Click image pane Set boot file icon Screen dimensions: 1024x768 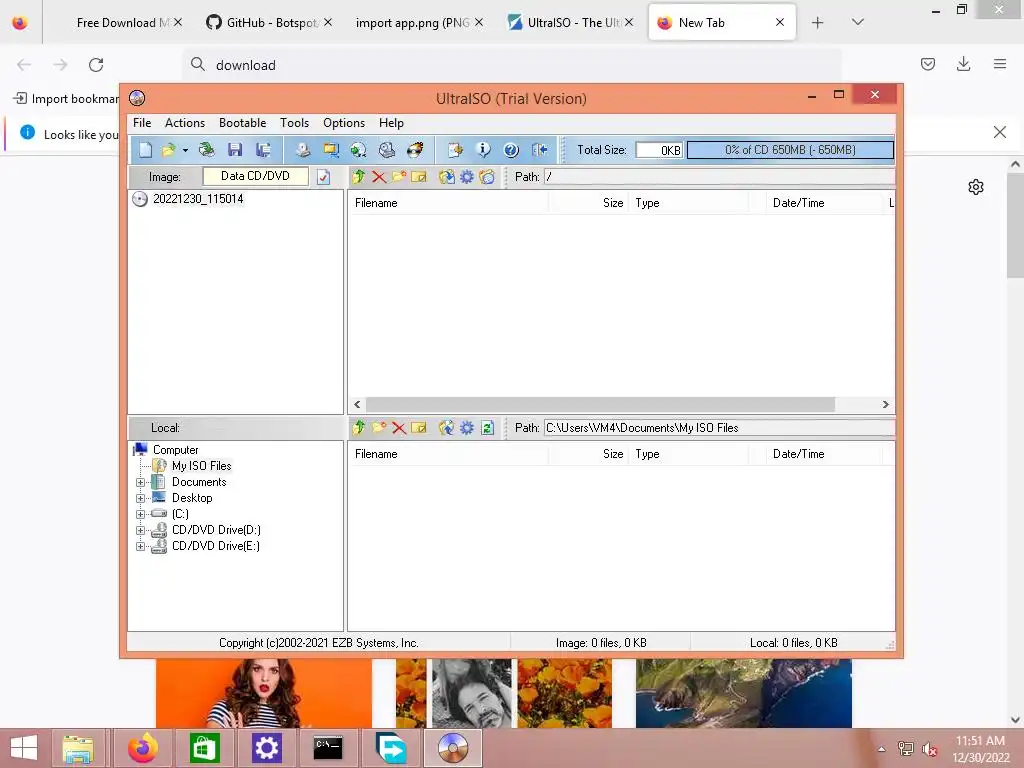487,177
